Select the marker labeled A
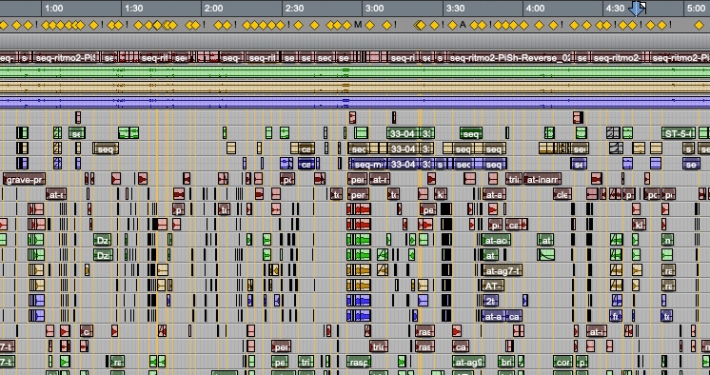Image resolution: width=710 pixels, height=375 pixels. pyautogui.click(x=462, y=25)
